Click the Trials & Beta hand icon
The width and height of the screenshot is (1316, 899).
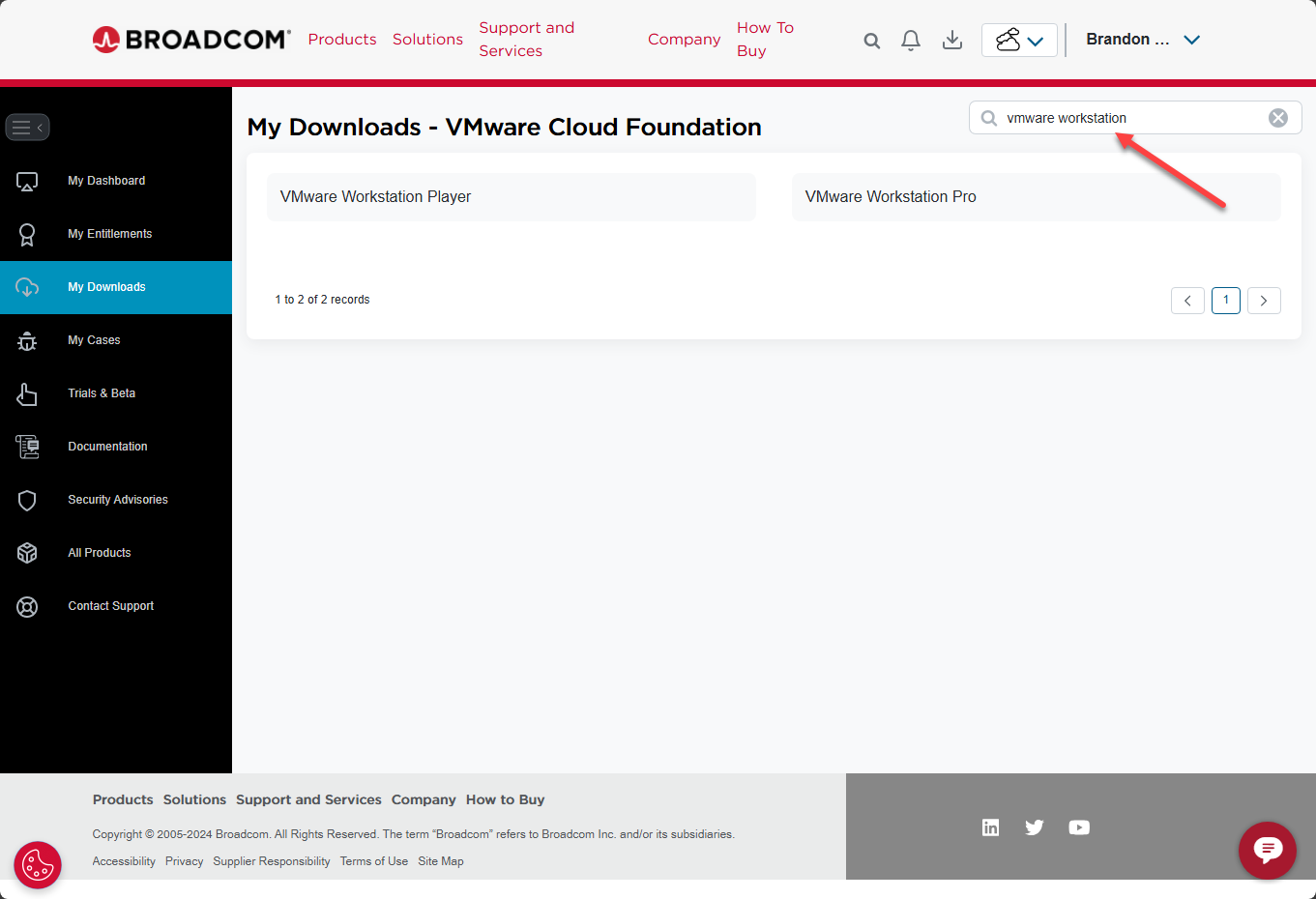(27, 393)
